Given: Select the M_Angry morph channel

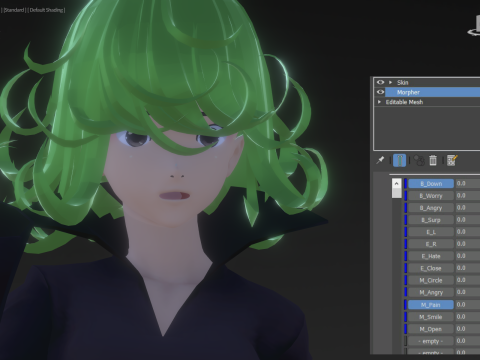Looking at the screenshot, I should (x=431, y=292).
